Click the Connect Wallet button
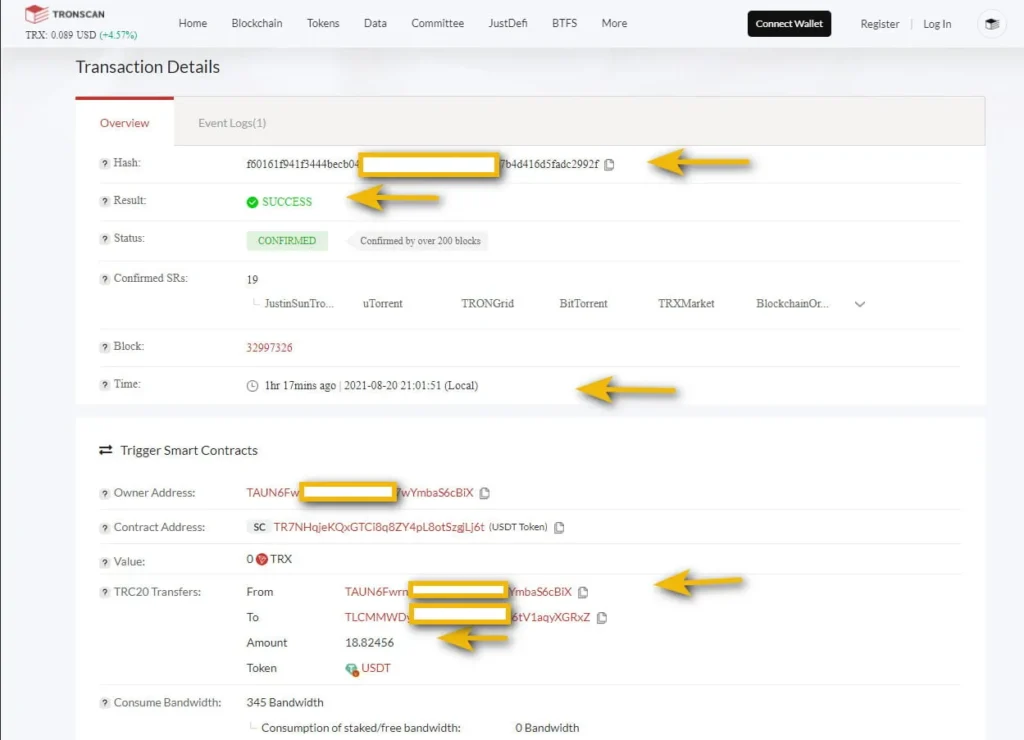 tap(789, 24)
